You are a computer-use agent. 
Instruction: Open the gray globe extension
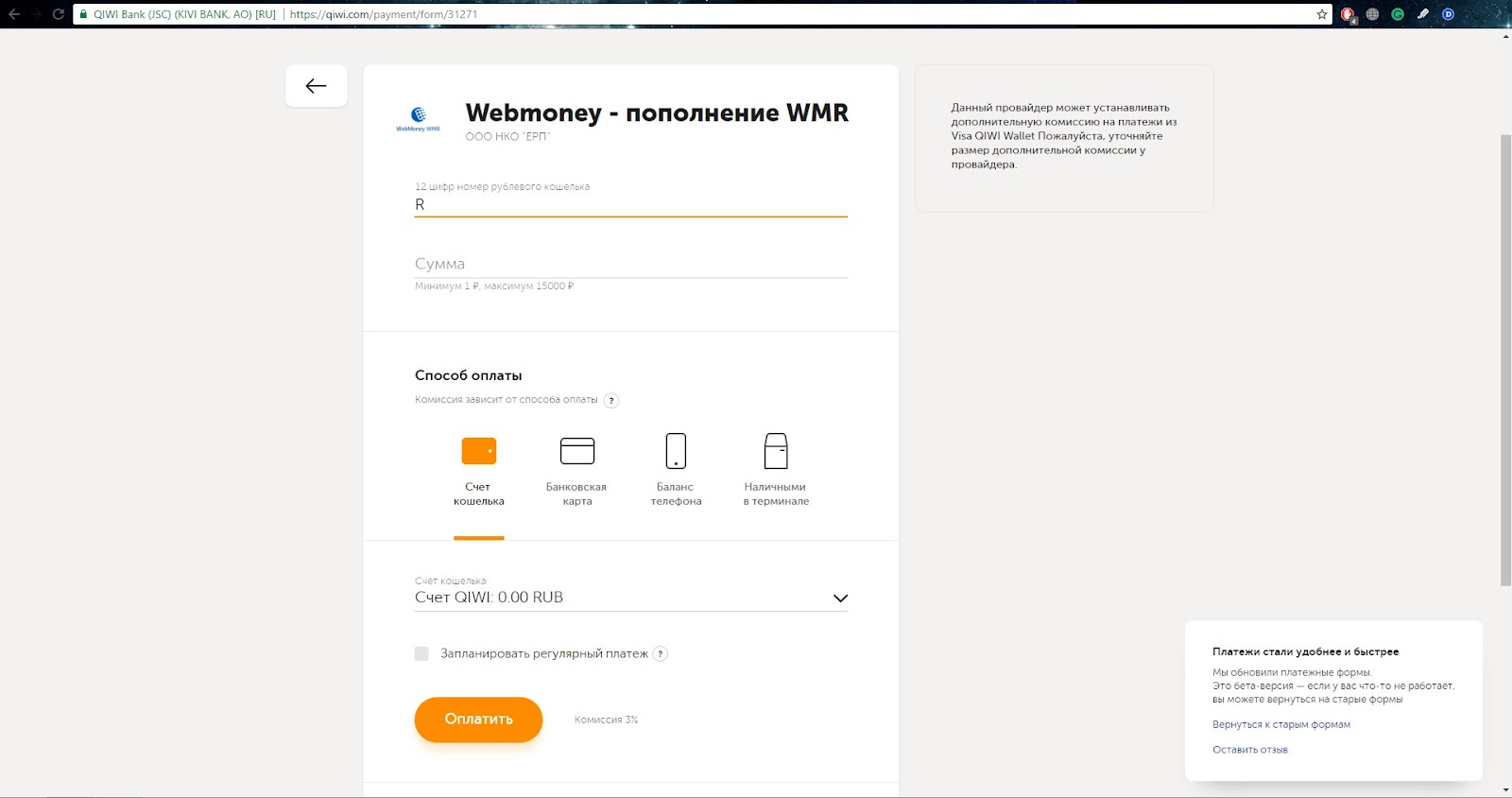(x=1373, y=14)
